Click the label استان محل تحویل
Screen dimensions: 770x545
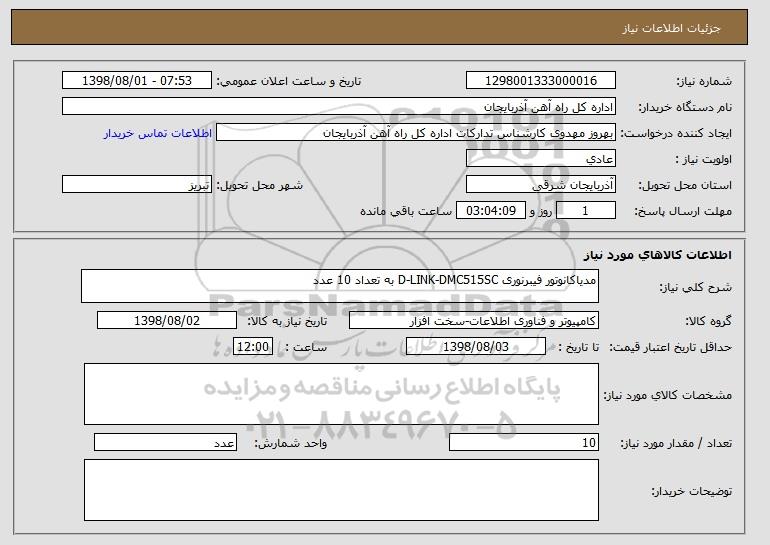click(x=685, y=185)
